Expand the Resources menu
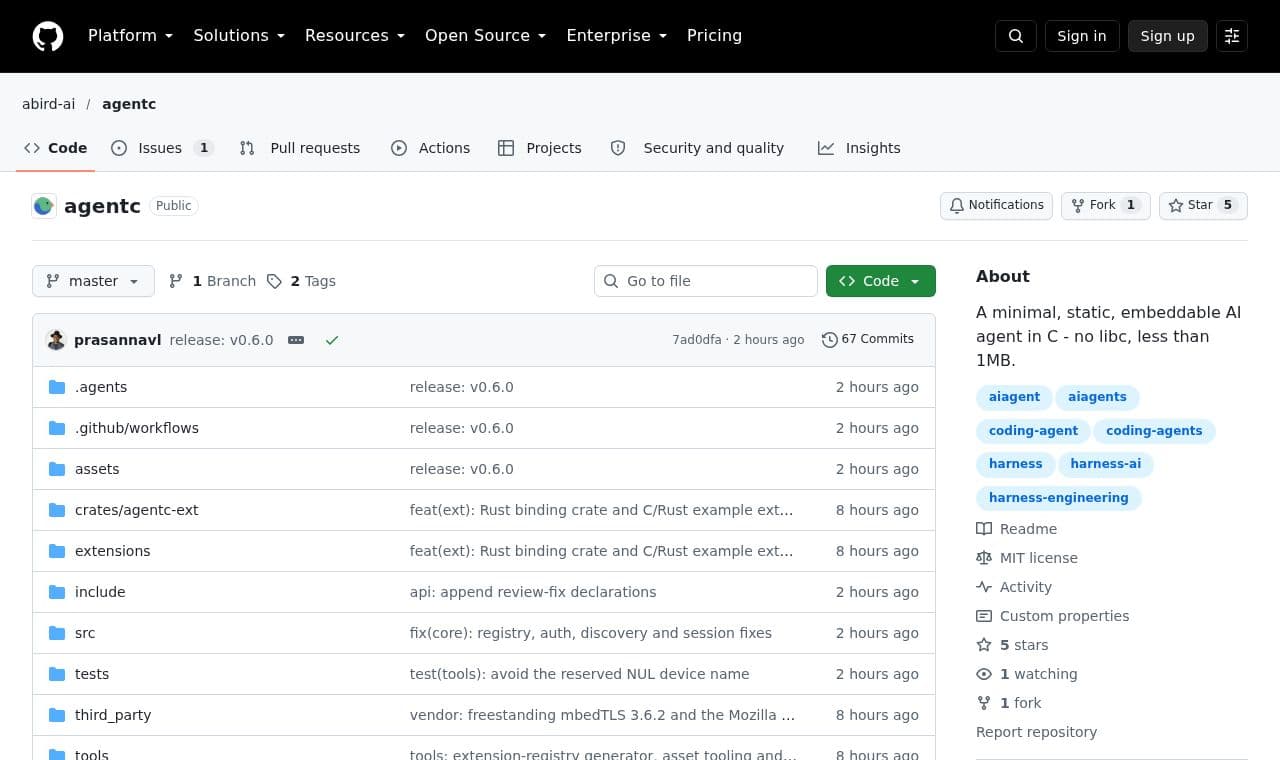 (355, 36)
